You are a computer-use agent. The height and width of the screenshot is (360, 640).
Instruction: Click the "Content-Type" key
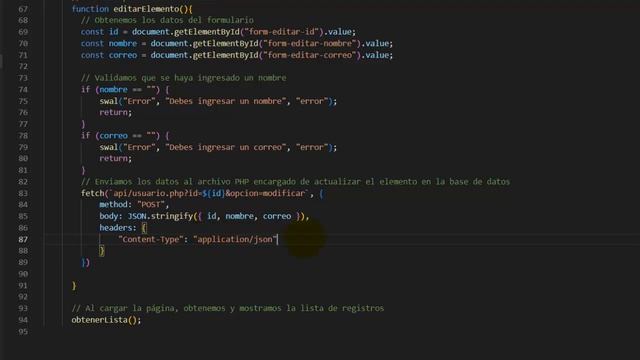(151, 239)
